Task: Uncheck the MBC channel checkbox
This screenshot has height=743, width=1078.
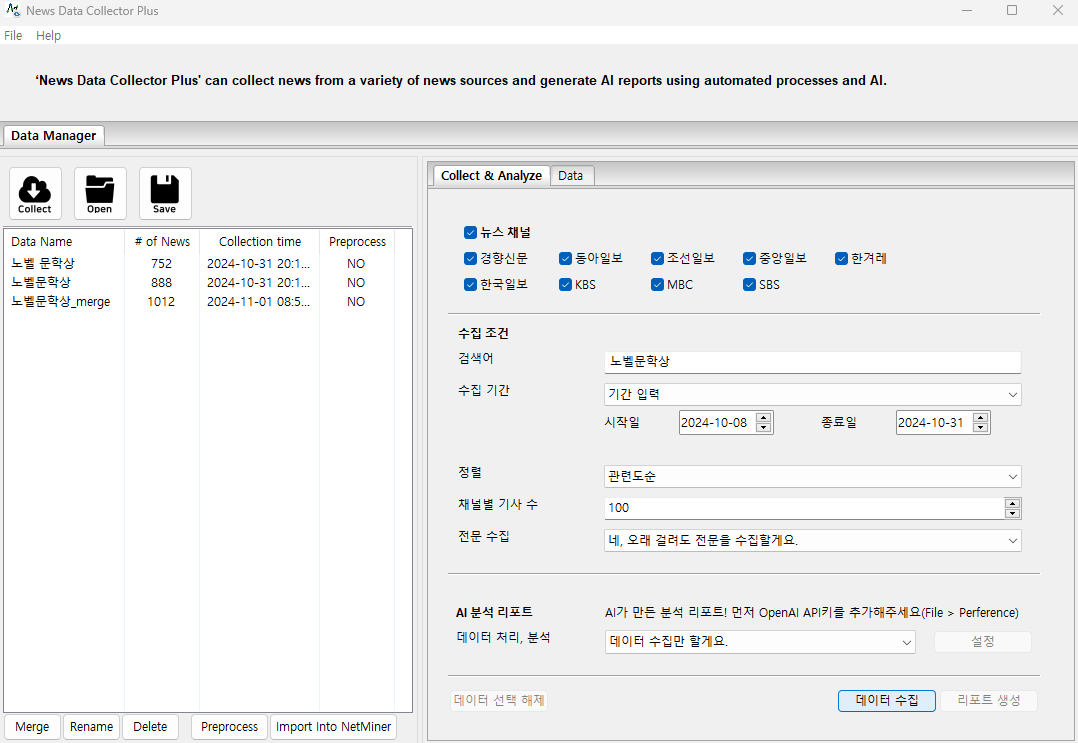Action: click(657, 285)
